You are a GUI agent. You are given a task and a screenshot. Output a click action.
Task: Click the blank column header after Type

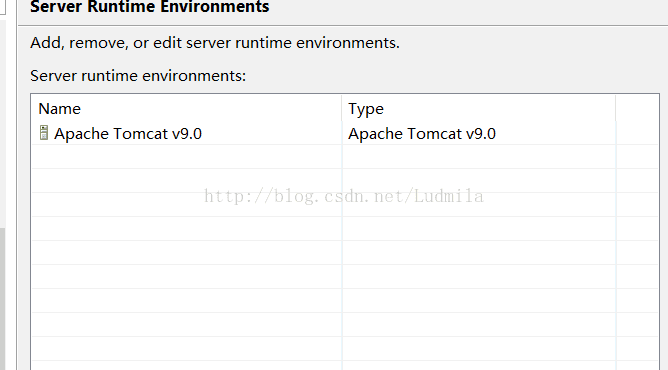637,109
